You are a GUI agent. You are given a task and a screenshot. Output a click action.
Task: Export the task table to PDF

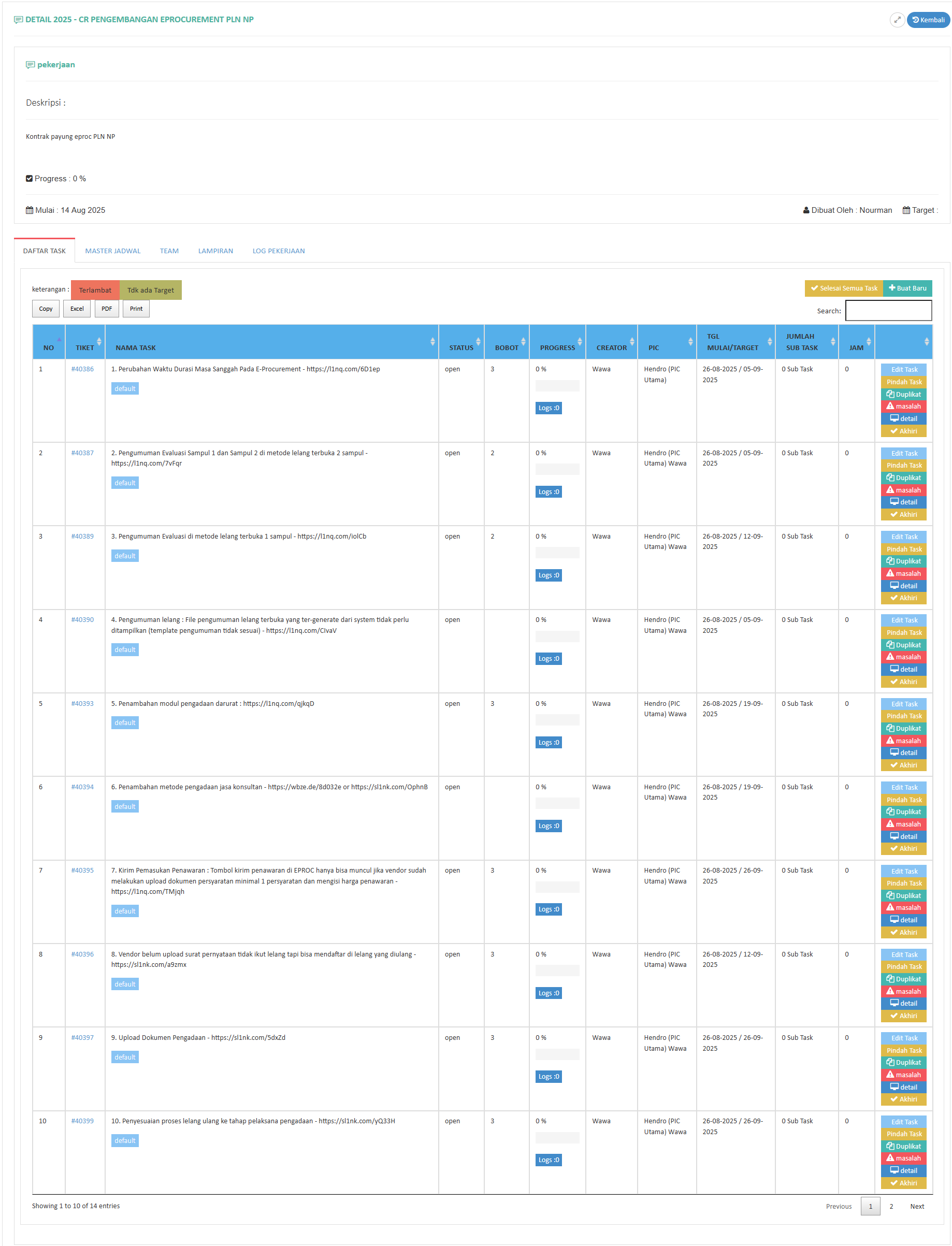click(107, 309)
